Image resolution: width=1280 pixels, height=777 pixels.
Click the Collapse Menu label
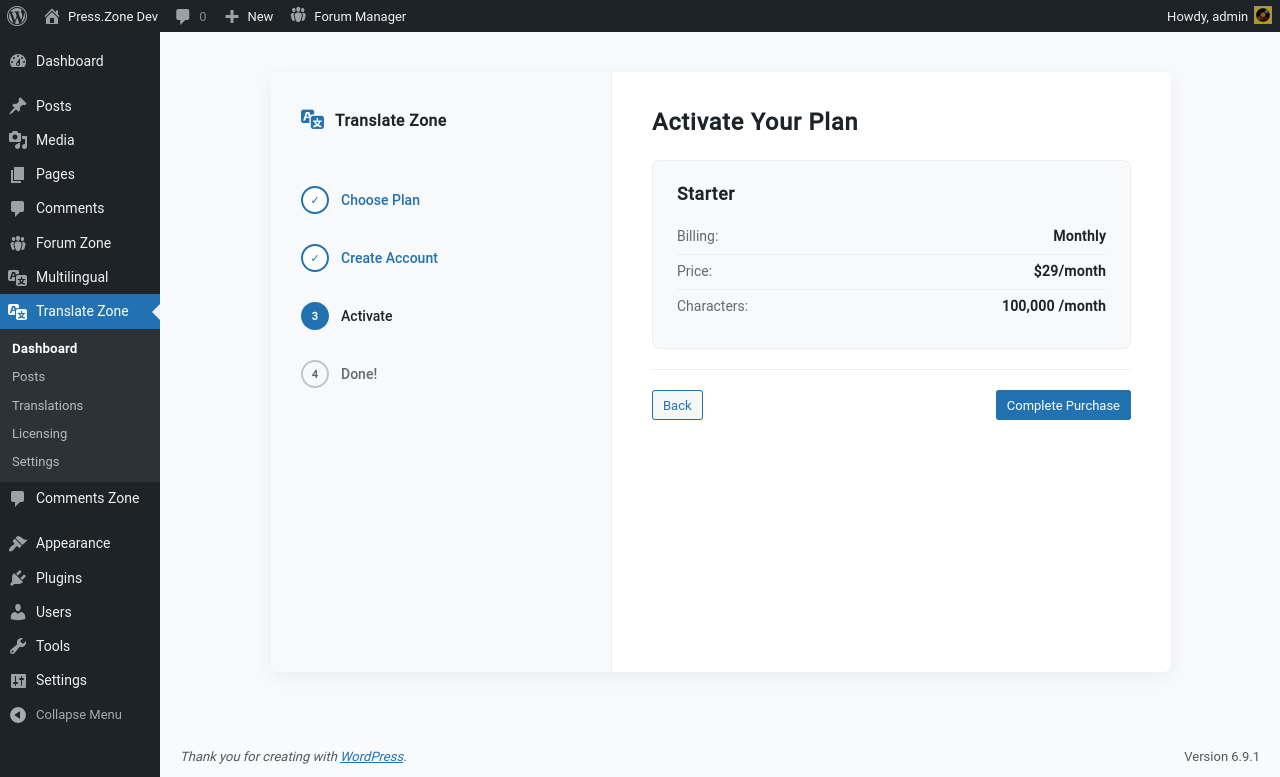[x=79, y=715]
